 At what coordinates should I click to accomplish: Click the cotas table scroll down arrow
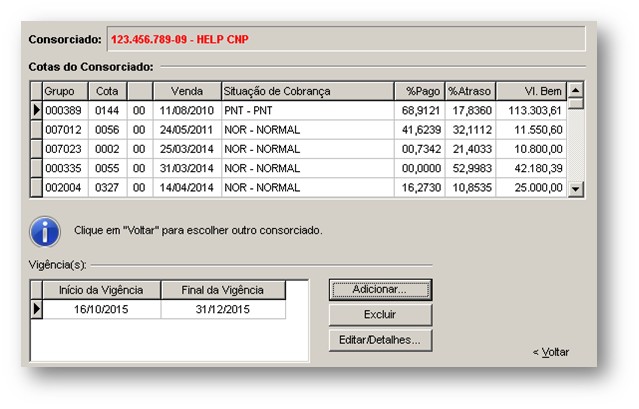tap(575, 189)
